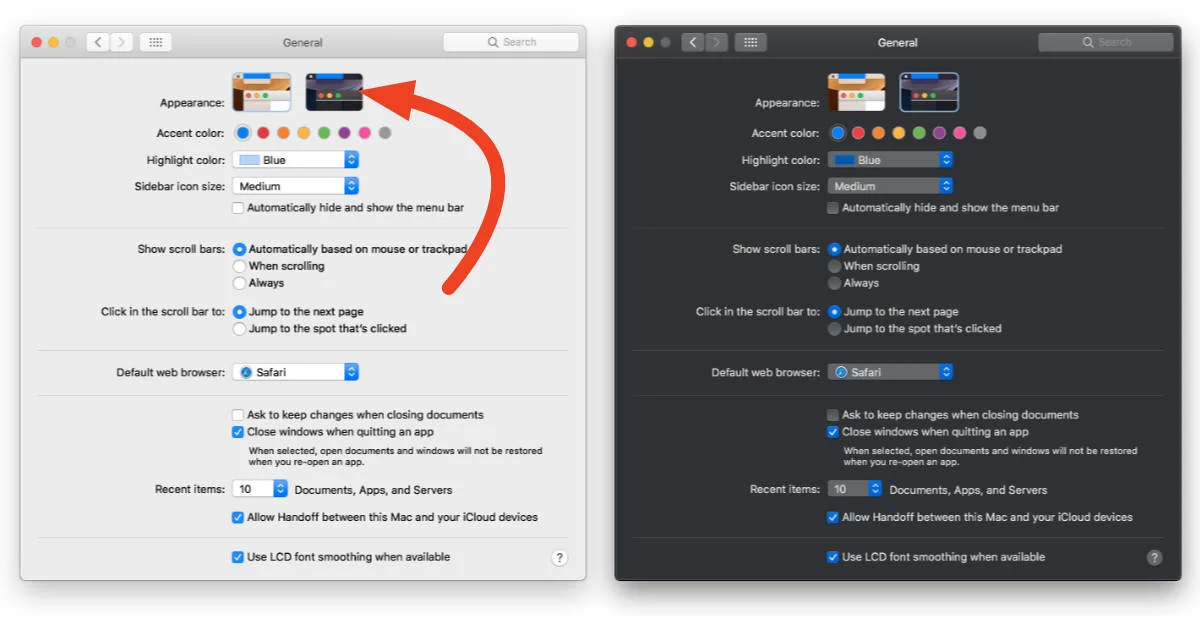Open Sidebar icon size dropdown in light window
Screen dimensions: 1200x630
click(x=295, y=186)
